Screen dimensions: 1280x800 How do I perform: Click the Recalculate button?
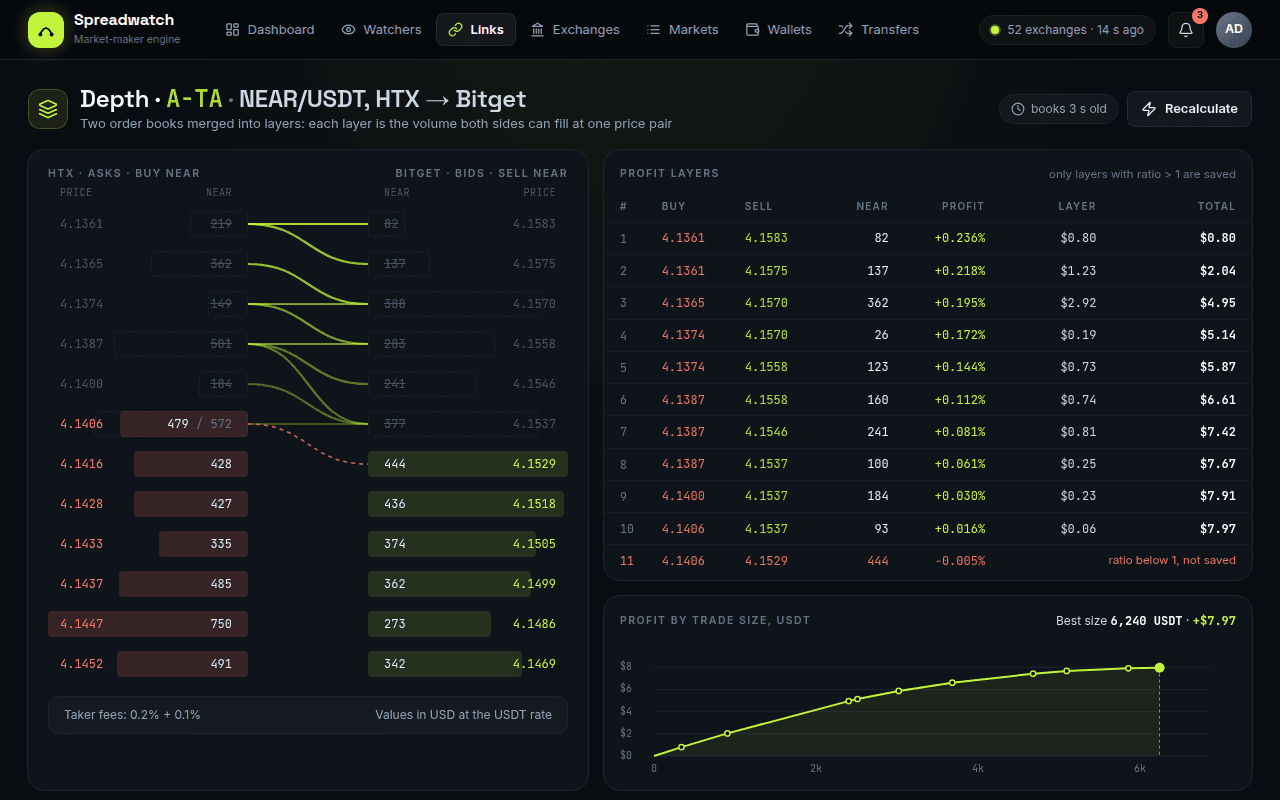(1189, 109)
